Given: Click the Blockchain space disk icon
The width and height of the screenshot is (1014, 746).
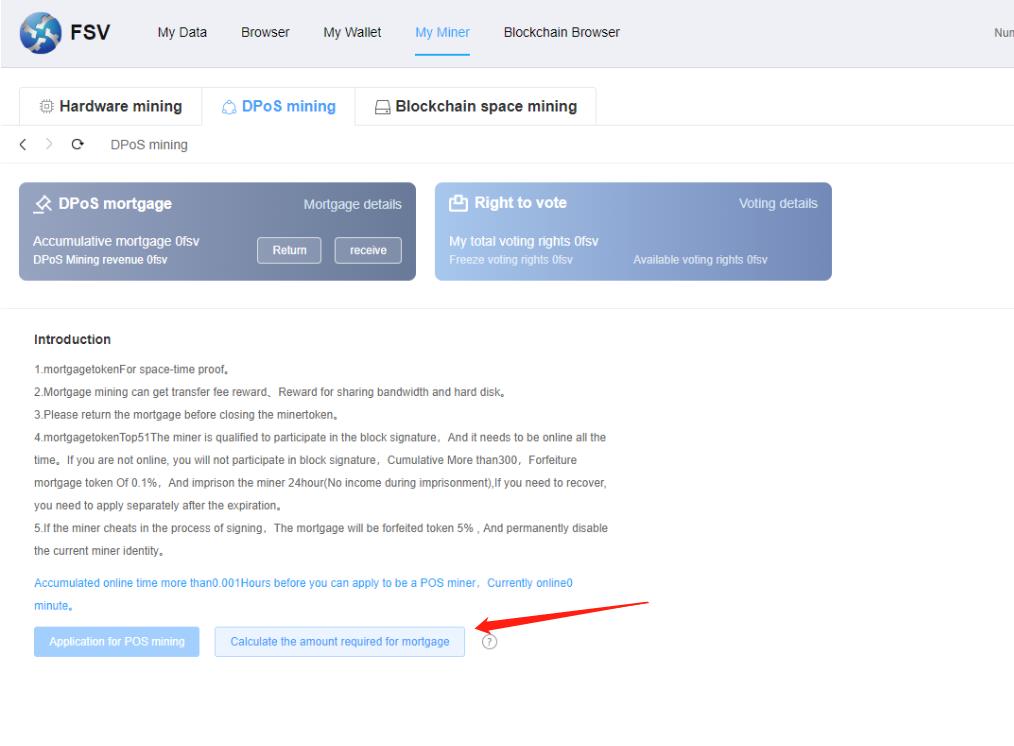Looking at the screenshot, I should point(383,107).
